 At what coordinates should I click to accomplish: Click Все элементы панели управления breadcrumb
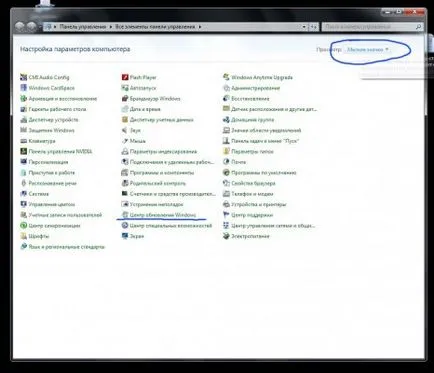[155, 27]
